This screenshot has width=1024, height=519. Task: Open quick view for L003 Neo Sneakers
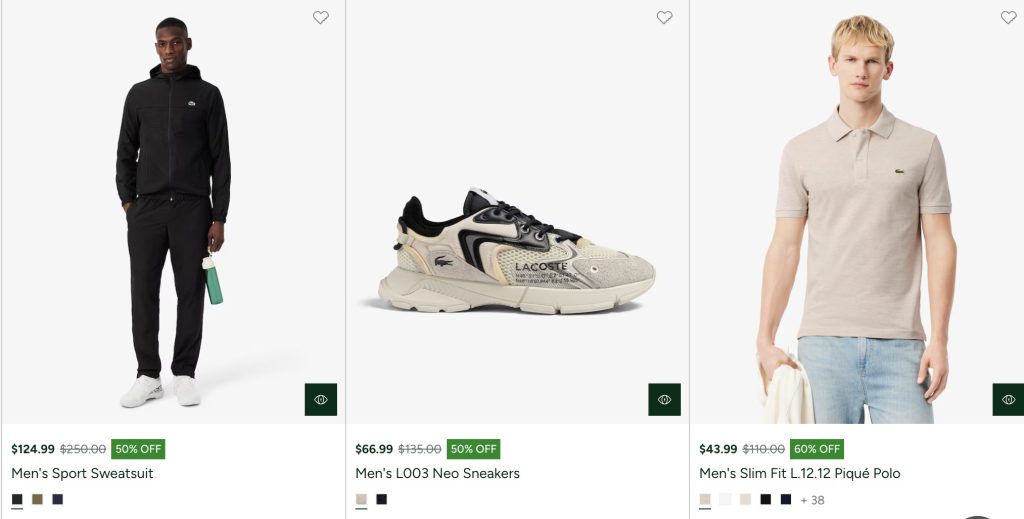click(x=664, y=399)
